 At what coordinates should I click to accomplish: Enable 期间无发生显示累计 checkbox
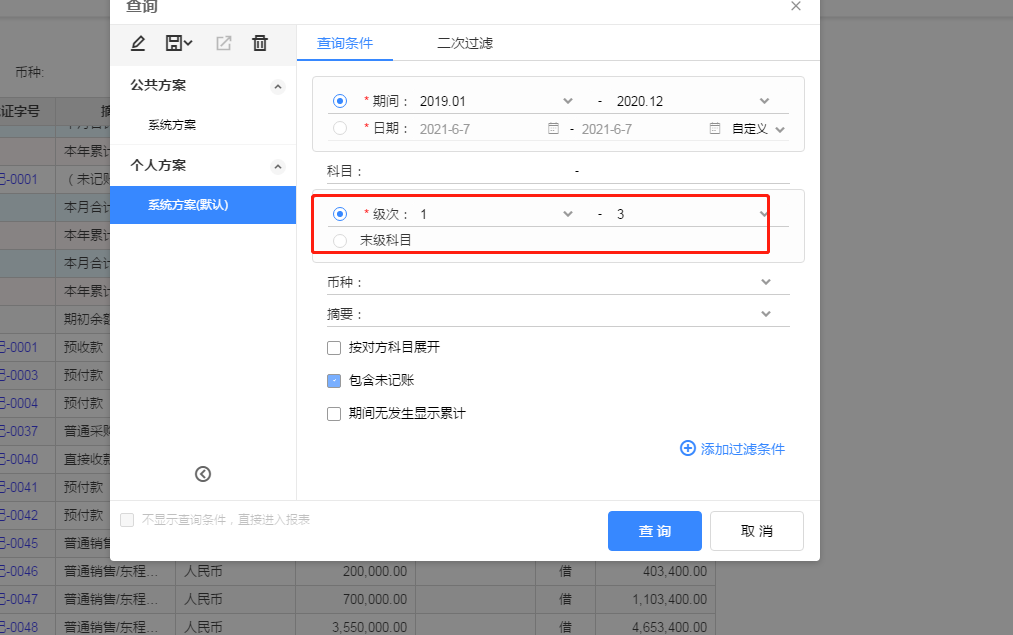tap(334, 414)
